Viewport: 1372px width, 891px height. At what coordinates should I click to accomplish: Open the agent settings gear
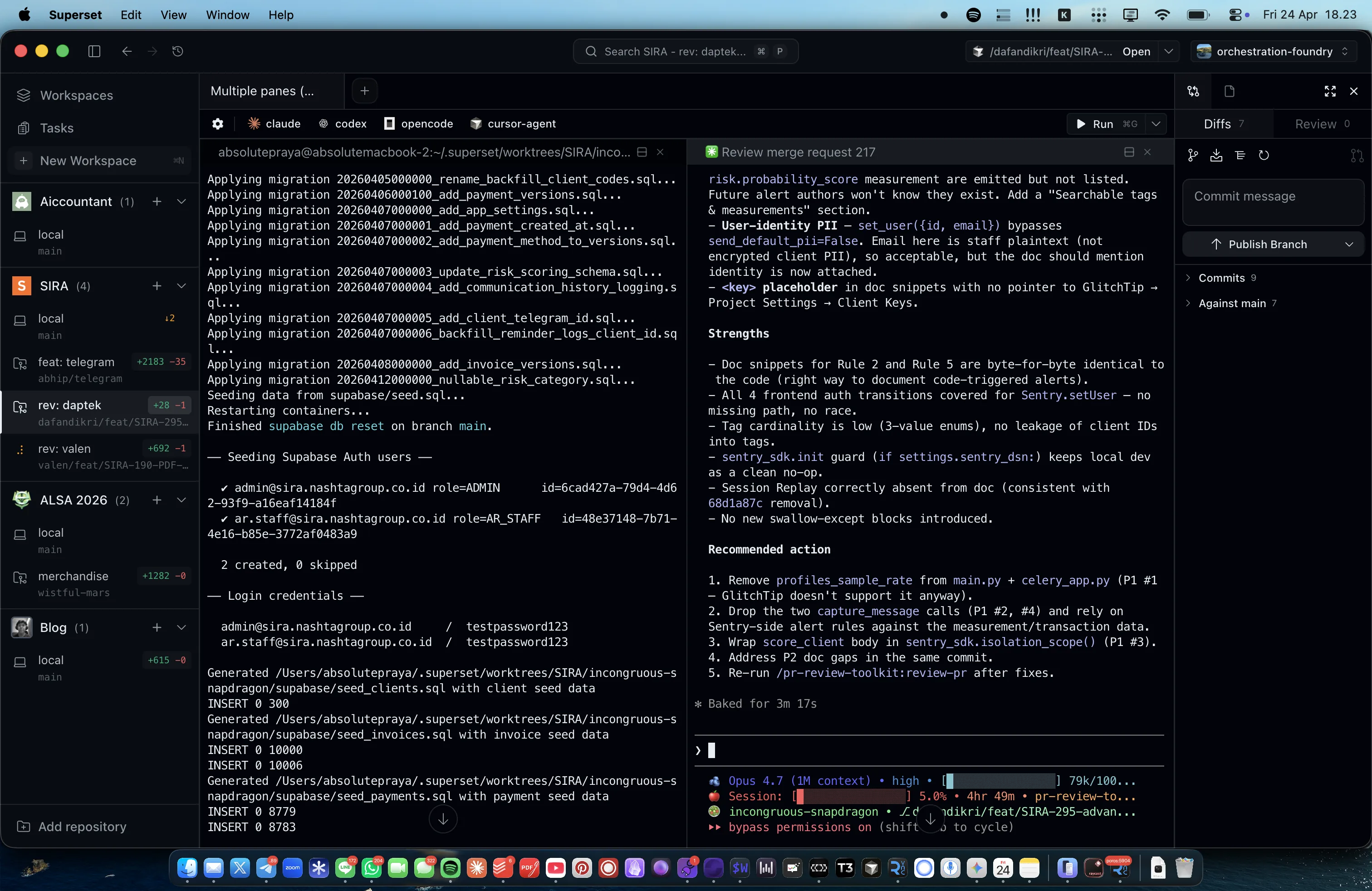(217, 124)
